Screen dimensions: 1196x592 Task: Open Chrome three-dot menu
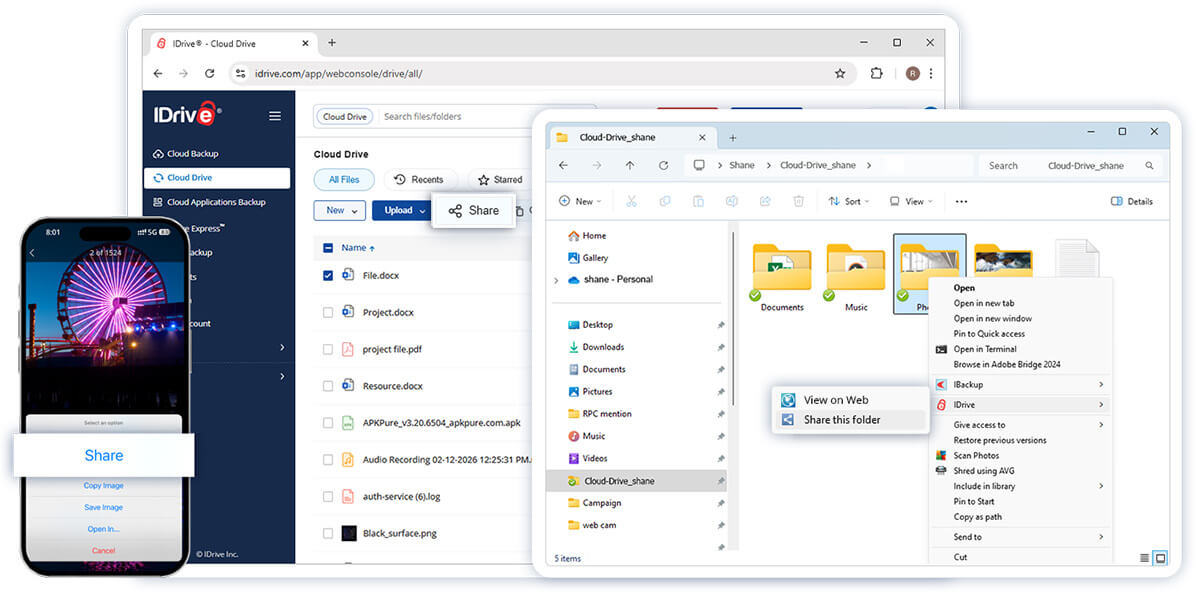point(931,73)
